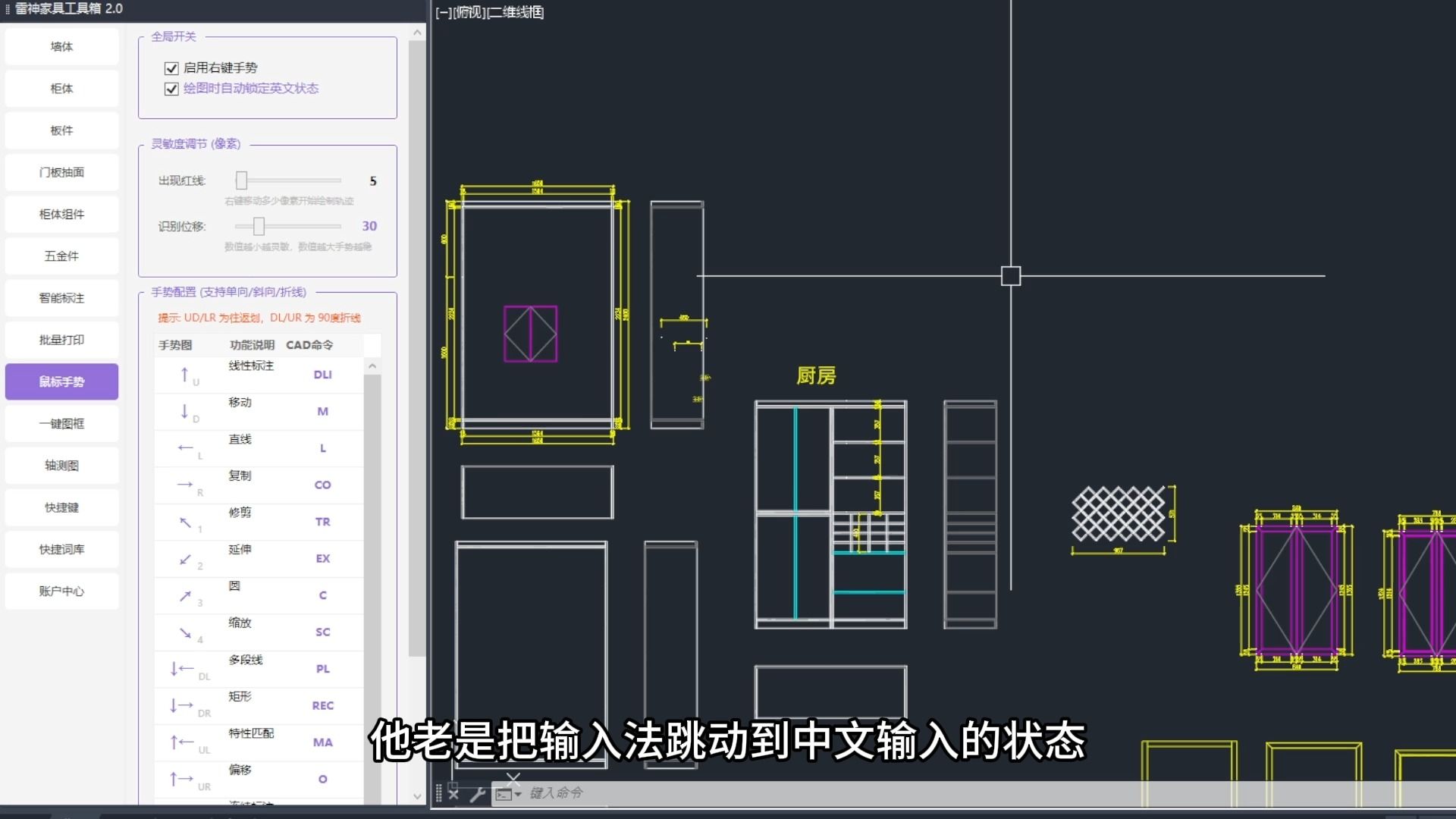1456x819 pixels.
Task: Select the MA command for 特性匹配
Action: [322, 742]
